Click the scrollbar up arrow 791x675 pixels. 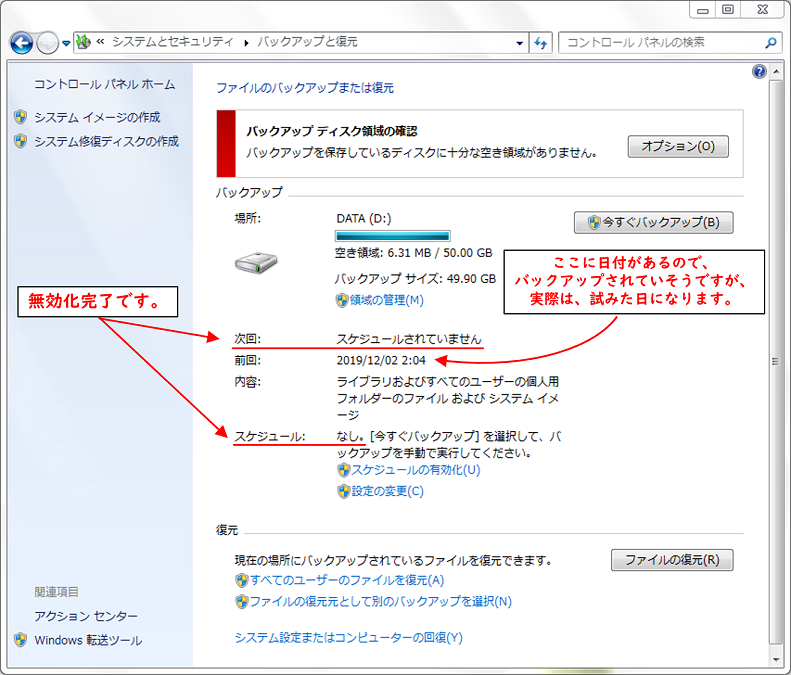point(775,72)
